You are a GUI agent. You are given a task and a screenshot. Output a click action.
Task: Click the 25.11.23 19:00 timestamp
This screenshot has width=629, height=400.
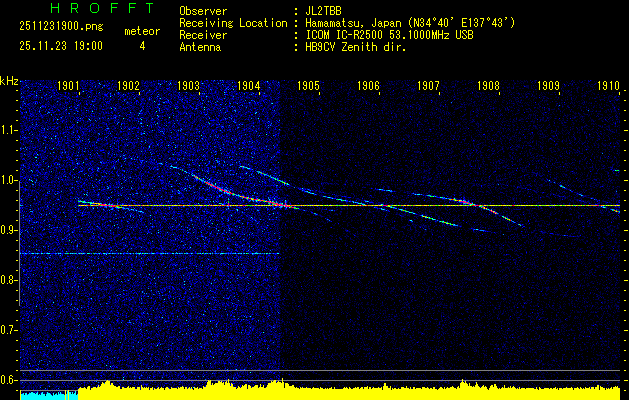(61, 46)
